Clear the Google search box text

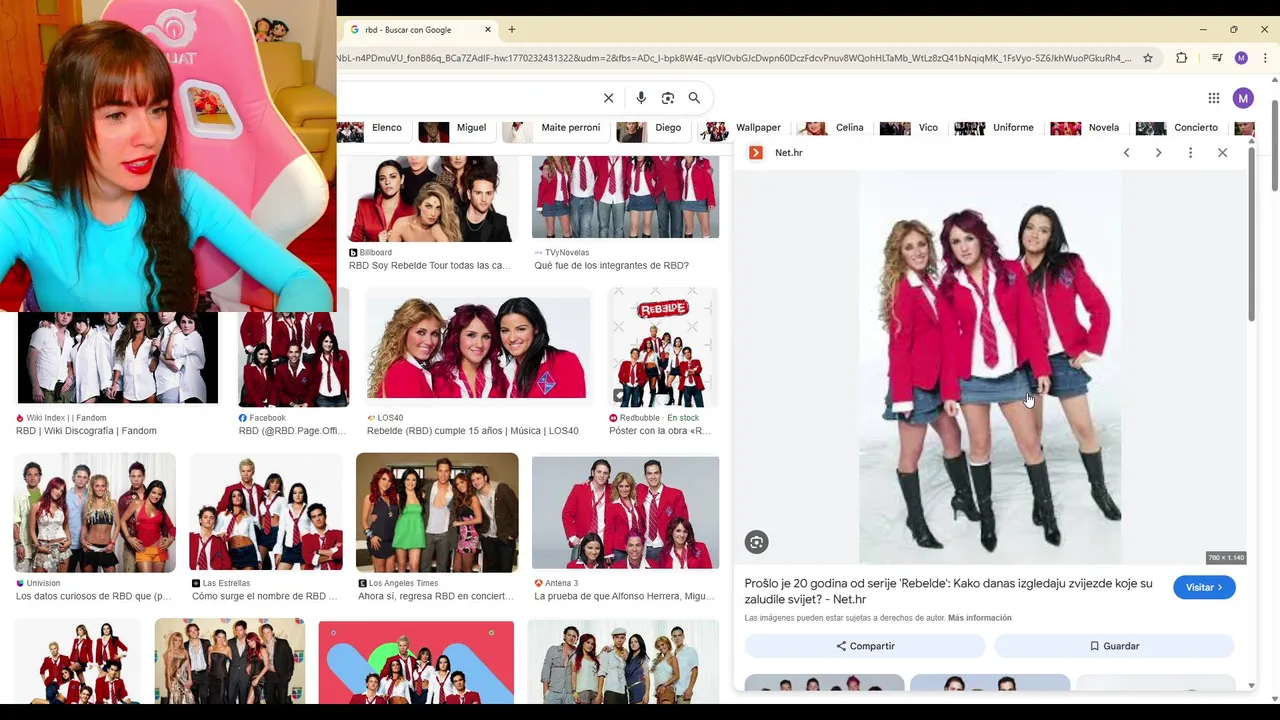click(x=608, y=98)
